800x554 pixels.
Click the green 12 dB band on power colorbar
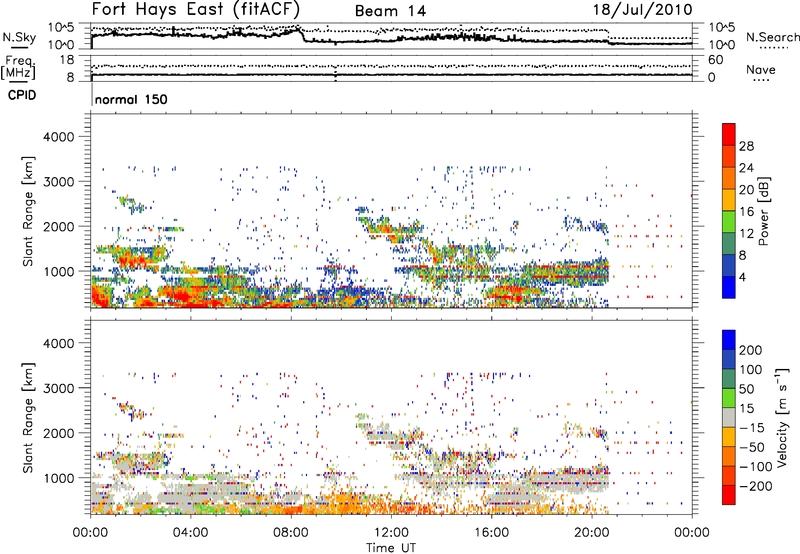click(x=729, y=222)
